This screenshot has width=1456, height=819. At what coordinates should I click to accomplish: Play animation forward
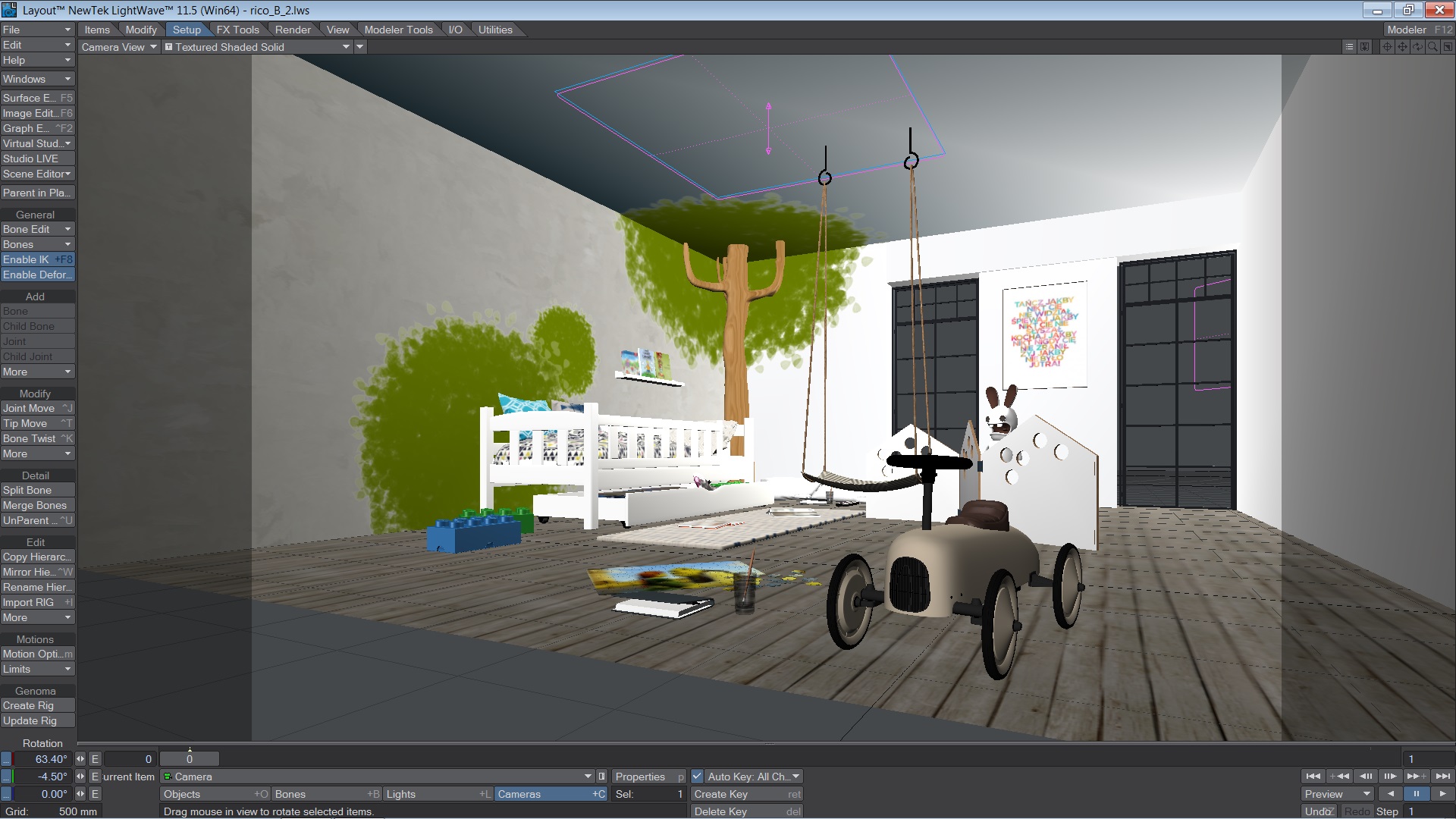click(x=1442, y=794)
